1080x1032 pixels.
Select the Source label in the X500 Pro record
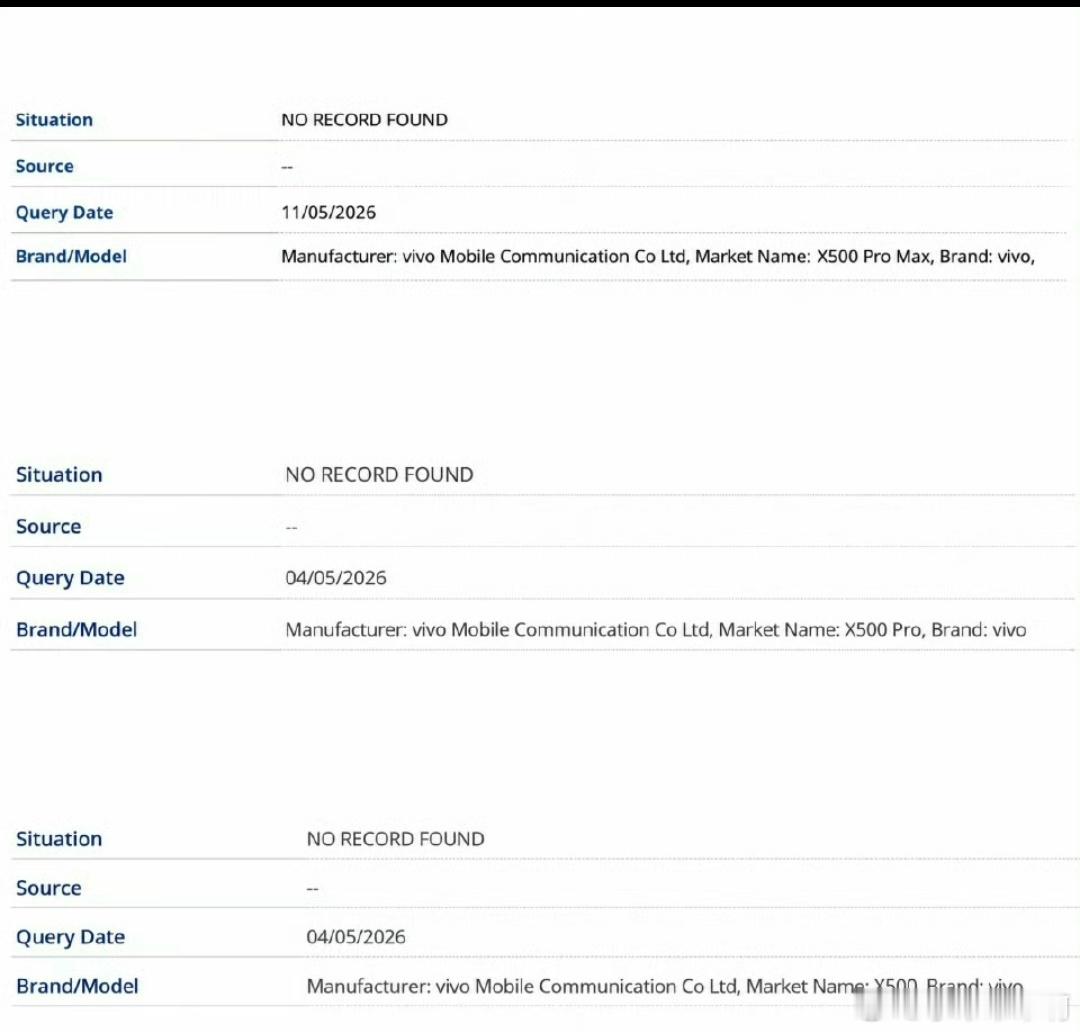[48, 526]
